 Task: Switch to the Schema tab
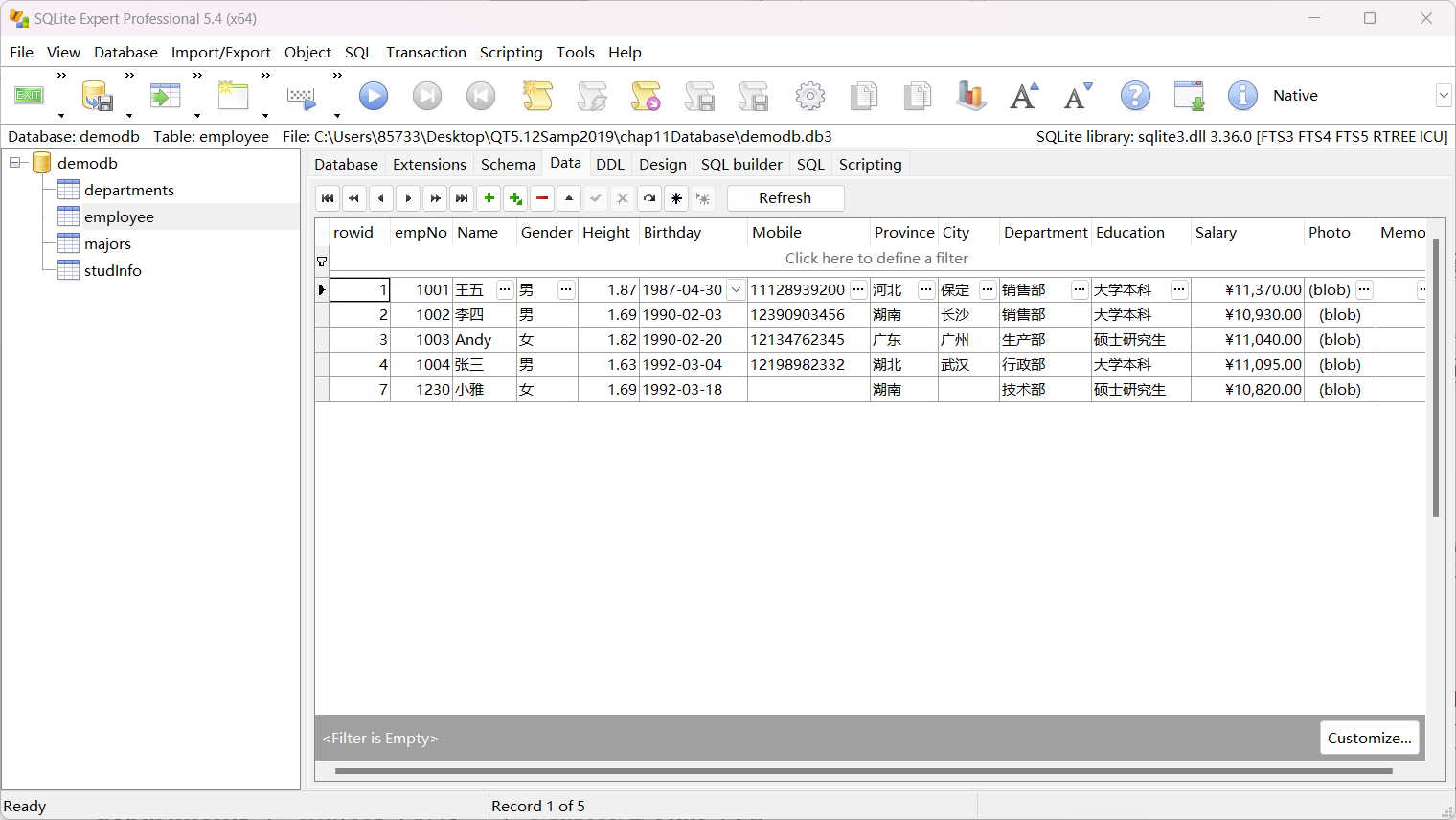(x=508, y=164)
